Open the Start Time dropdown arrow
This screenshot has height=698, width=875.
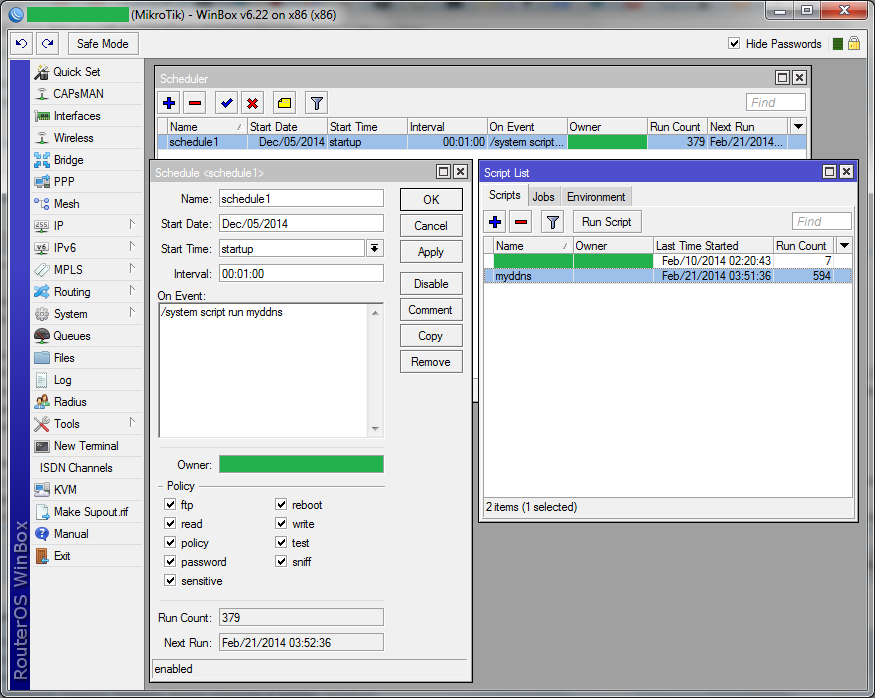374,248
